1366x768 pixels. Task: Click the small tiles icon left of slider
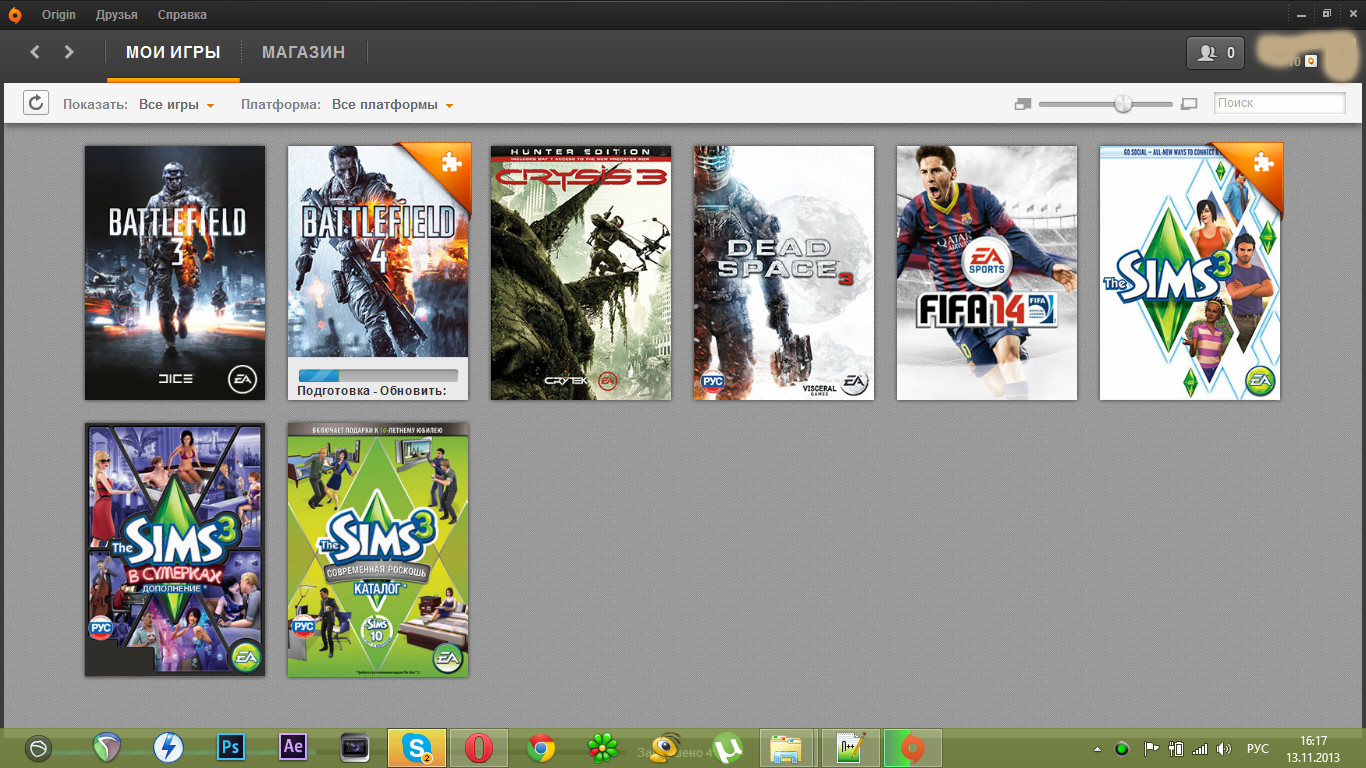1022,104
